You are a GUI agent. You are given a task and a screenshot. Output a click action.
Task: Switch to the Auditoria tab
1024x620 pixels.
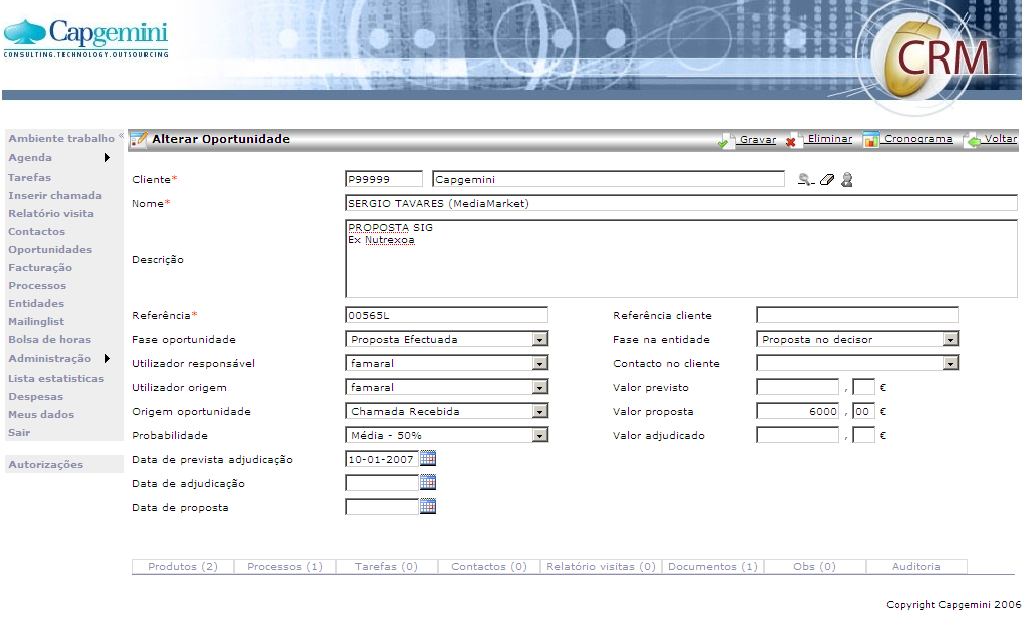(x=916, y=566)
